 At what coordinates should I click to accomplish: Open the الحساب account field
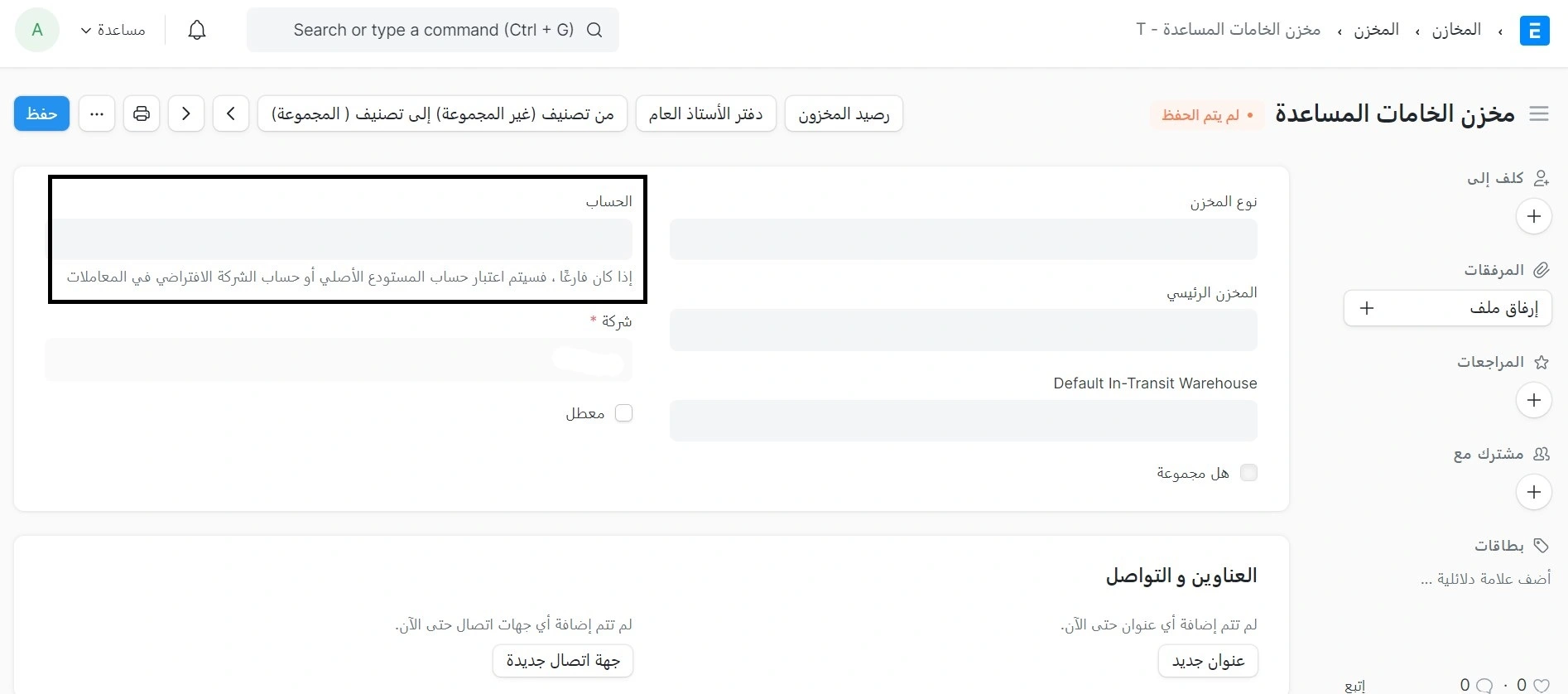(339, 239)
